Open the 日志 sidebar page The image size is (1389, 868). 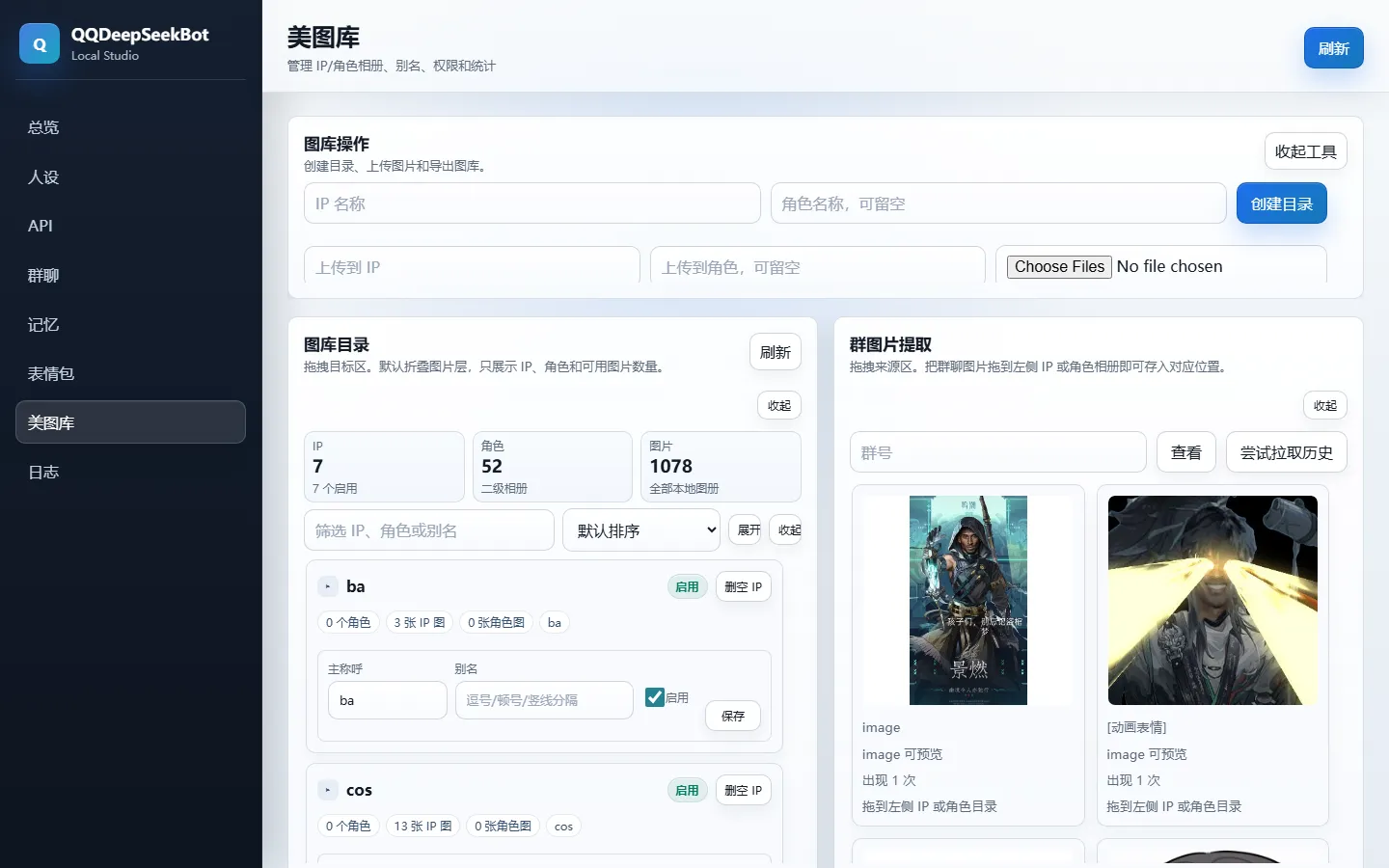[x=130, y=473]
